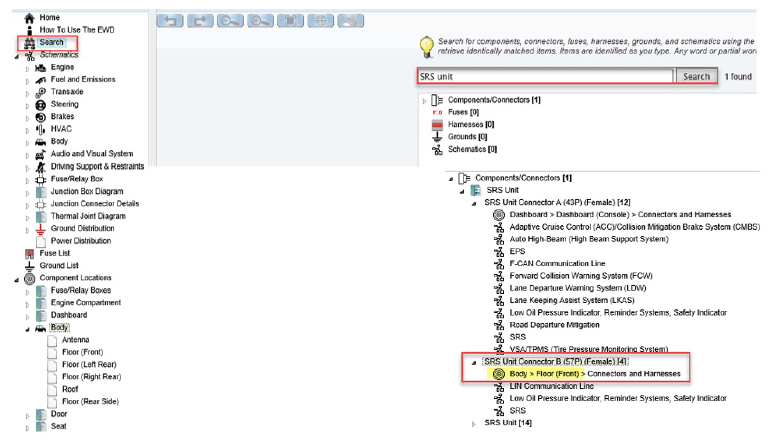This screenshot has width=773, height=442.
Task: Select Junction Box Diagram
Action: [x=87, y=191]
